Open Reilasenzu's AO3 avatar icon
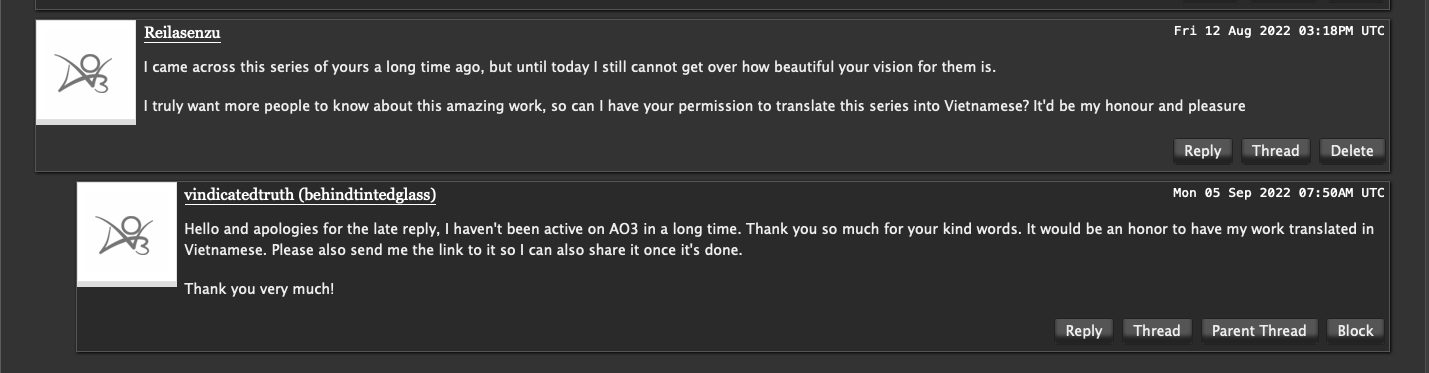Screen dimensions: 1429x373 [86, 72]
